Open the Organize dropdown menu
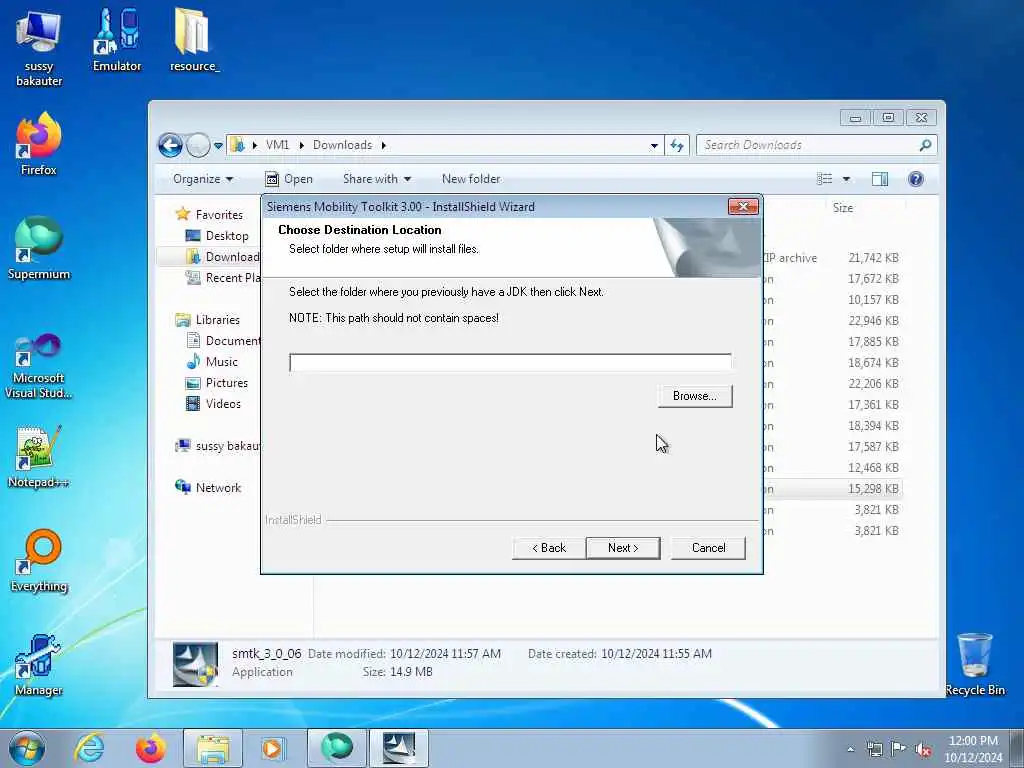This screenshot has height=768, width=1024. point(202,179)
